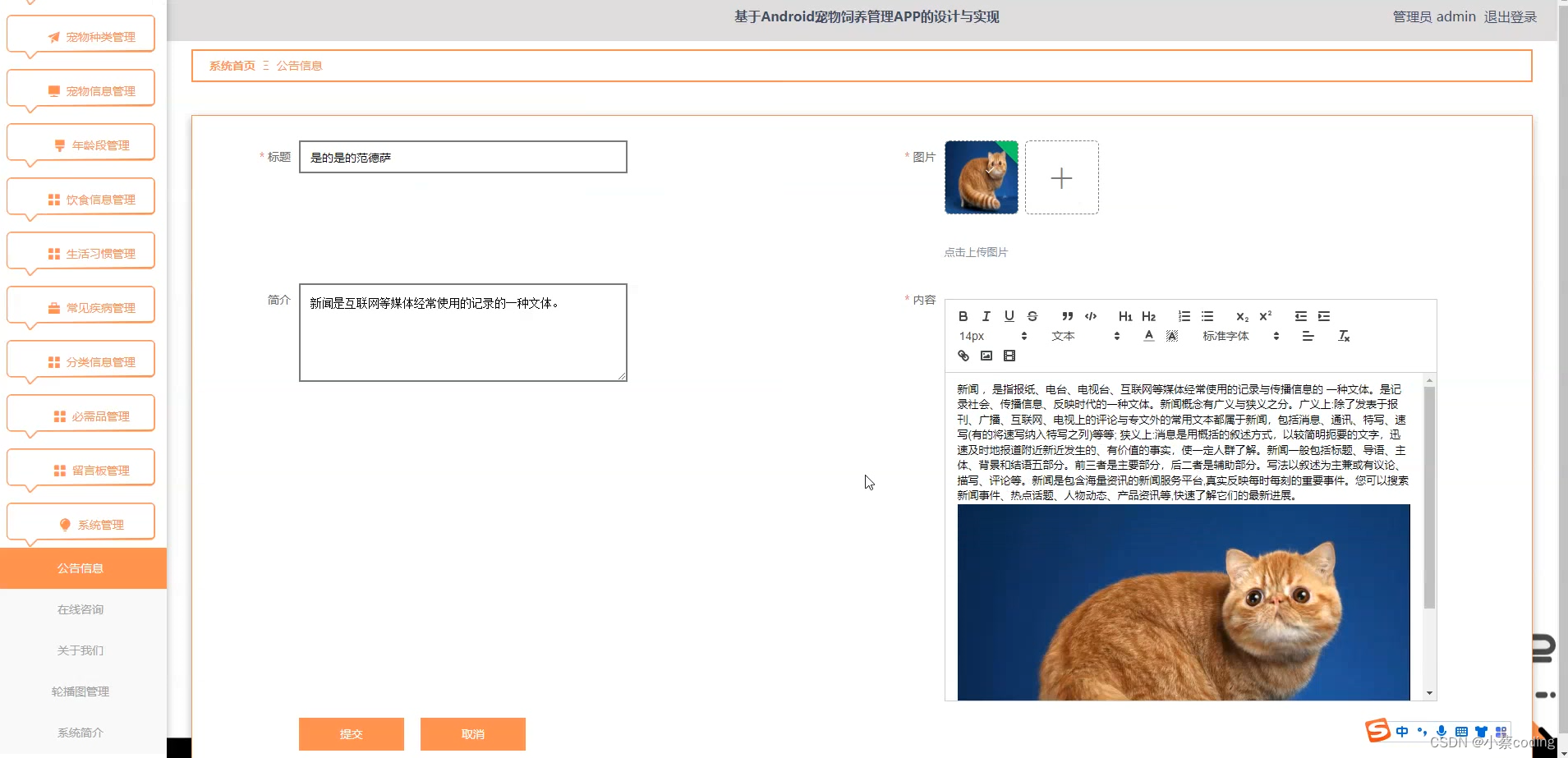Go to 轮播图管理 submenu item
Image resolution: width=1568 pixels, height=758 pixels.
83,691
